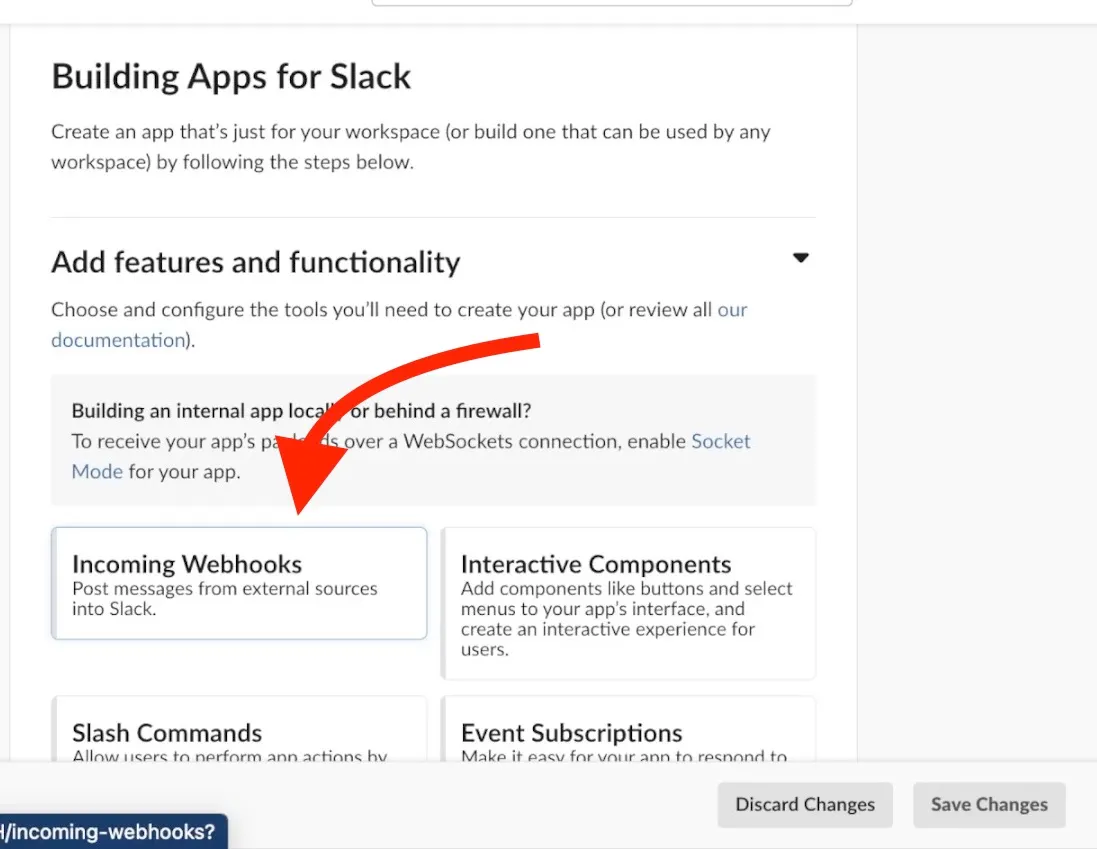Viewport: 1097px width, 849px height.
Task: Click the 'Create an app' intro paragraph
Action: (410, 146)
